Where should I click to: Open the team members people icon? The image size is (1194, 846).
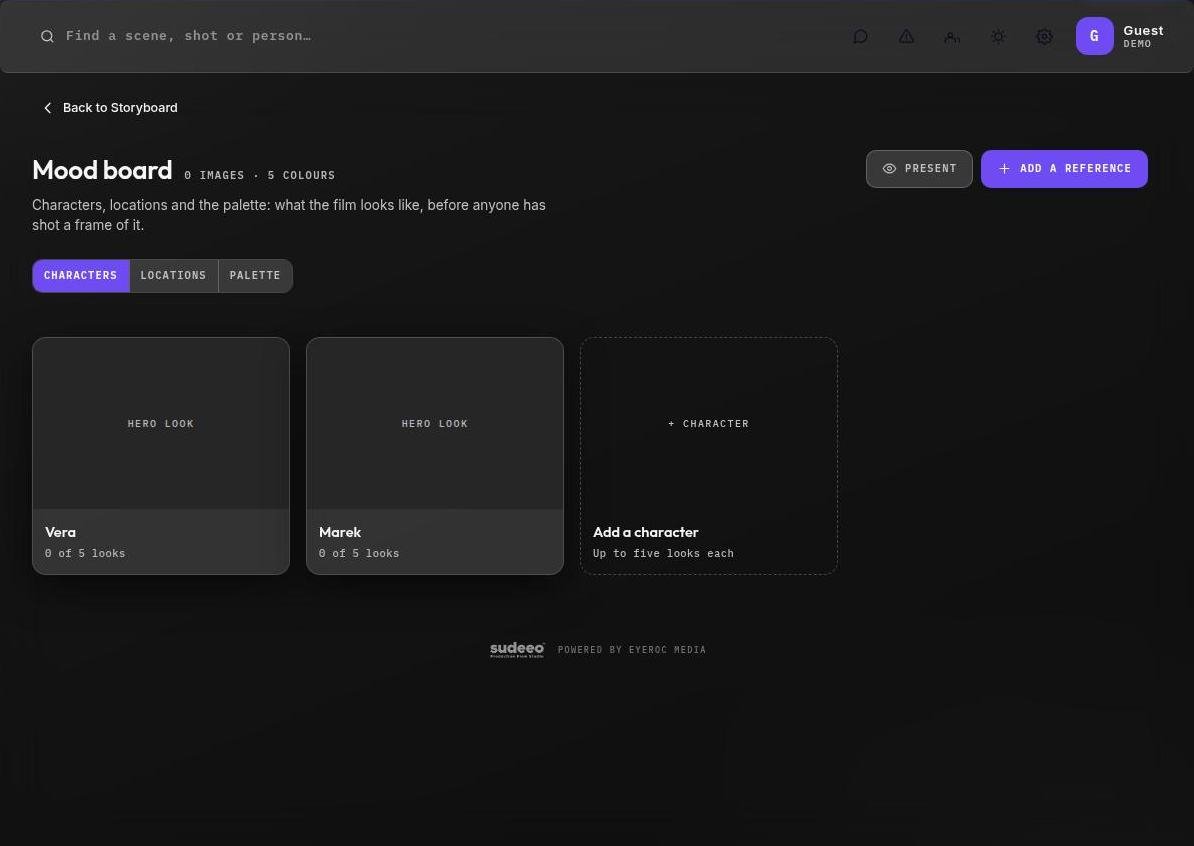coord(952,37)
